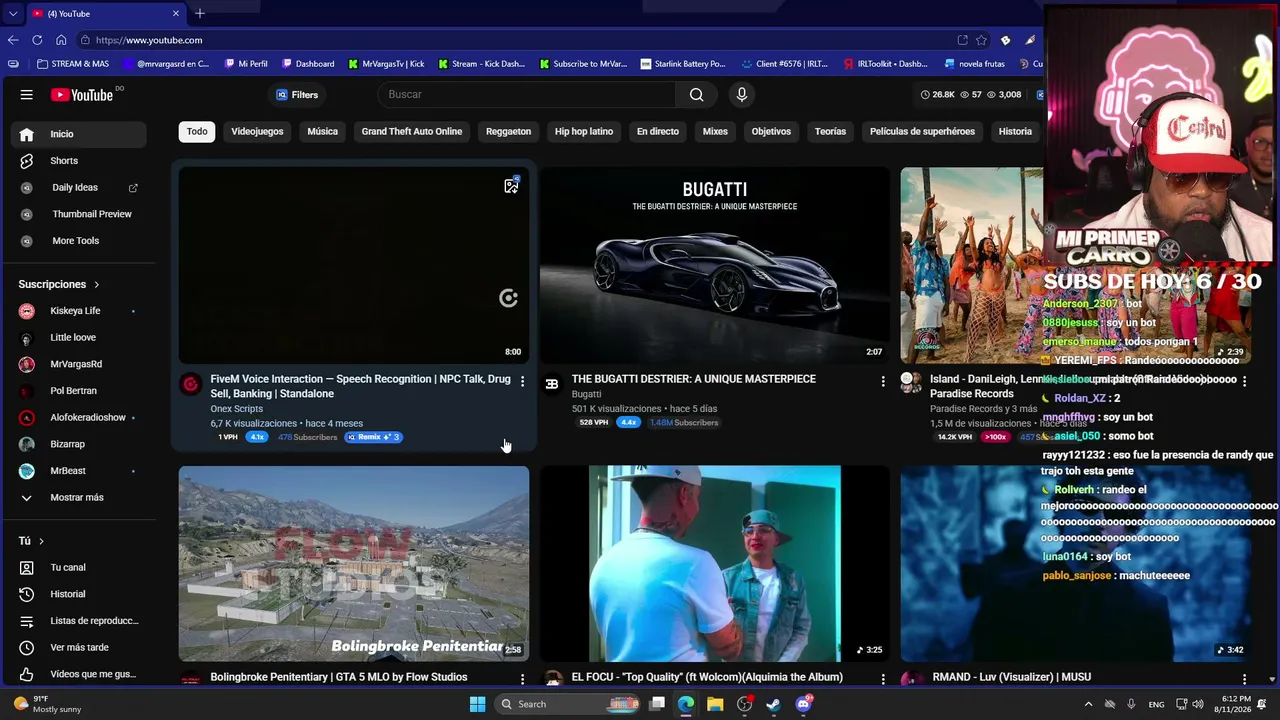Filter the feed by Teorías
Viewport: 1280px width, 720px height.
[830, 132]
